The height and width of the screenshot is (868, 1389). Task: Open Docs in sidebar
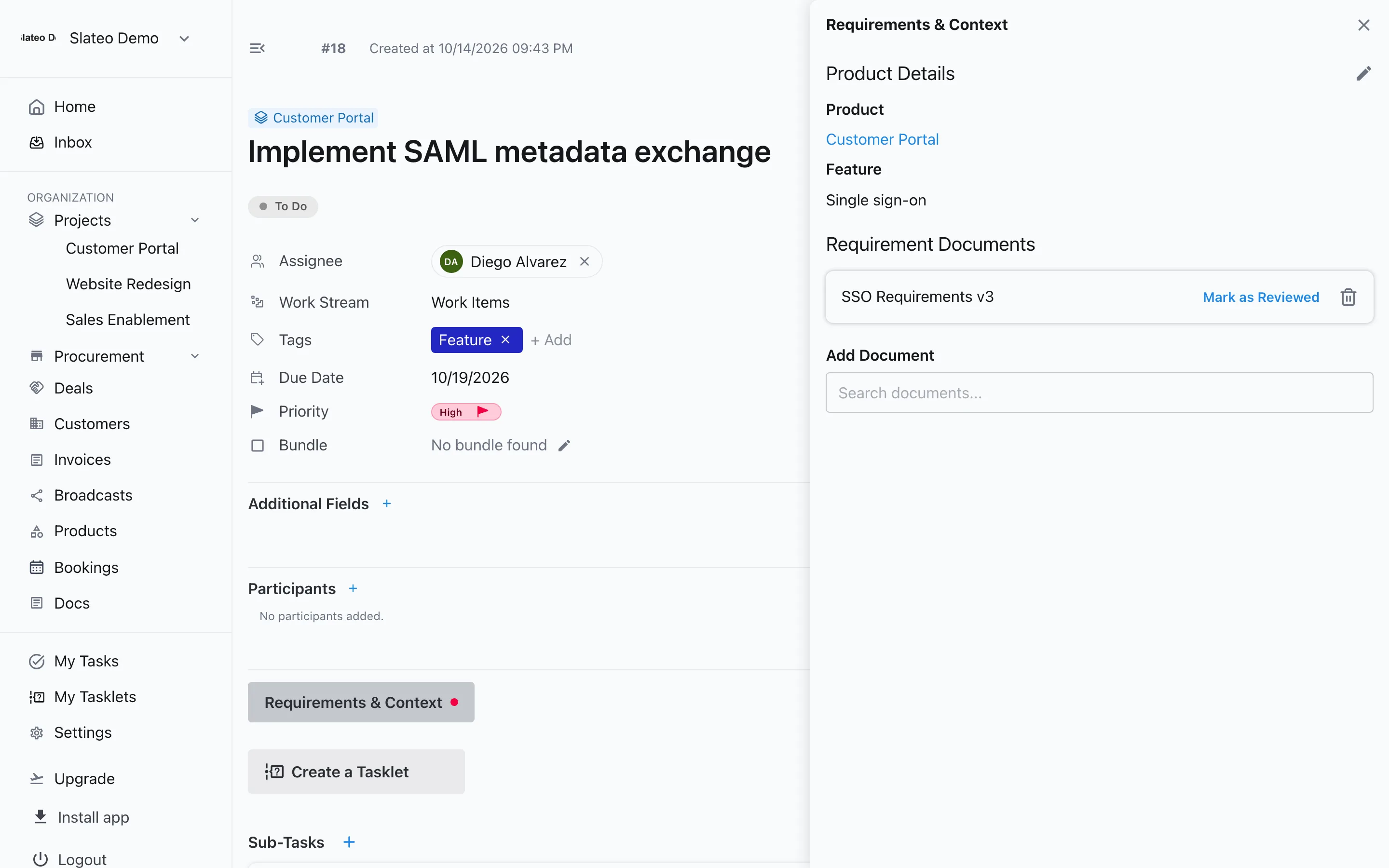click(71, 603)
